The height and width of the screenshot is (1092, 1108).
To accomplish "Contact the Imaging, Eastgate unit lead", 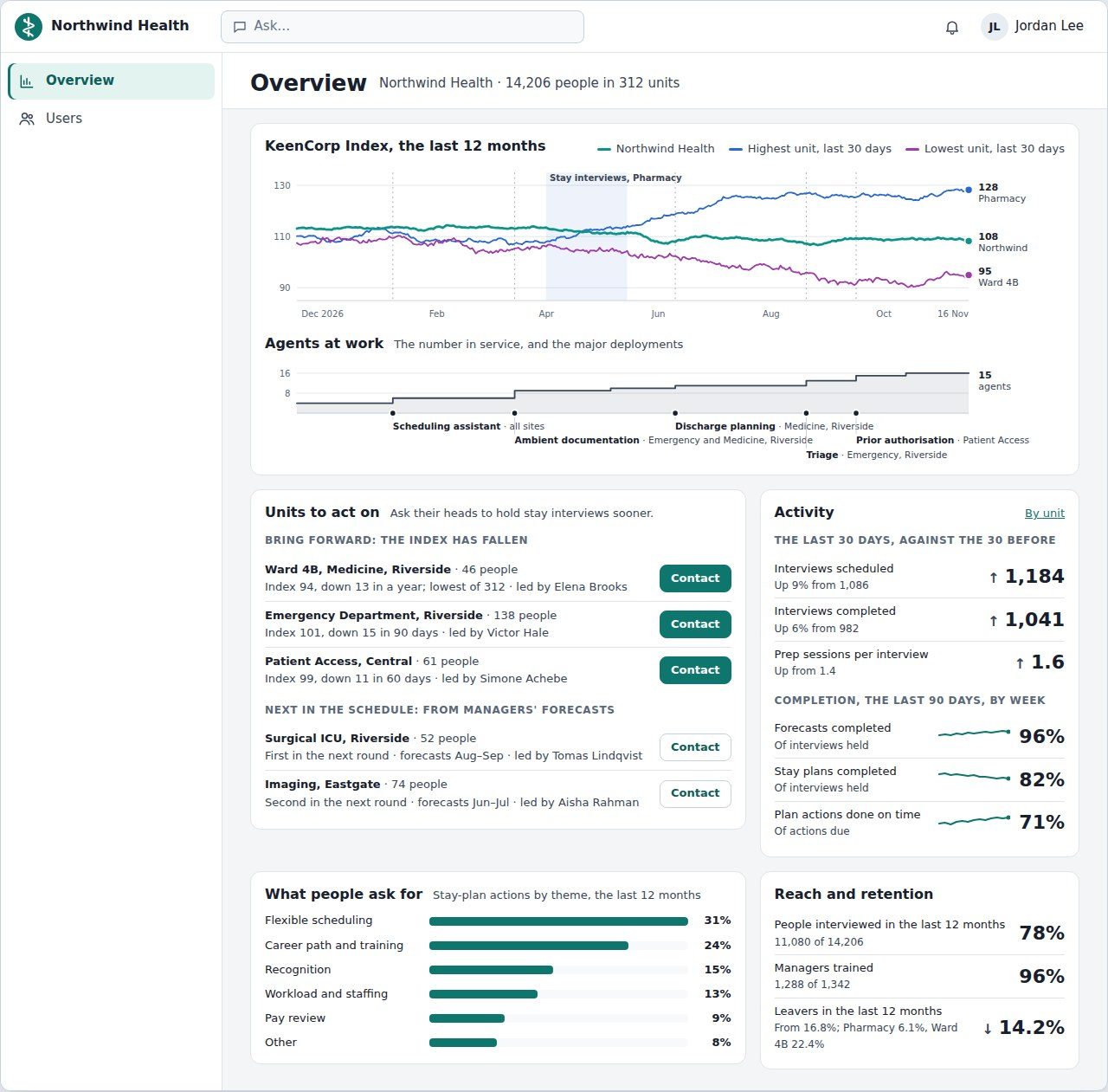I will [695, 793].
